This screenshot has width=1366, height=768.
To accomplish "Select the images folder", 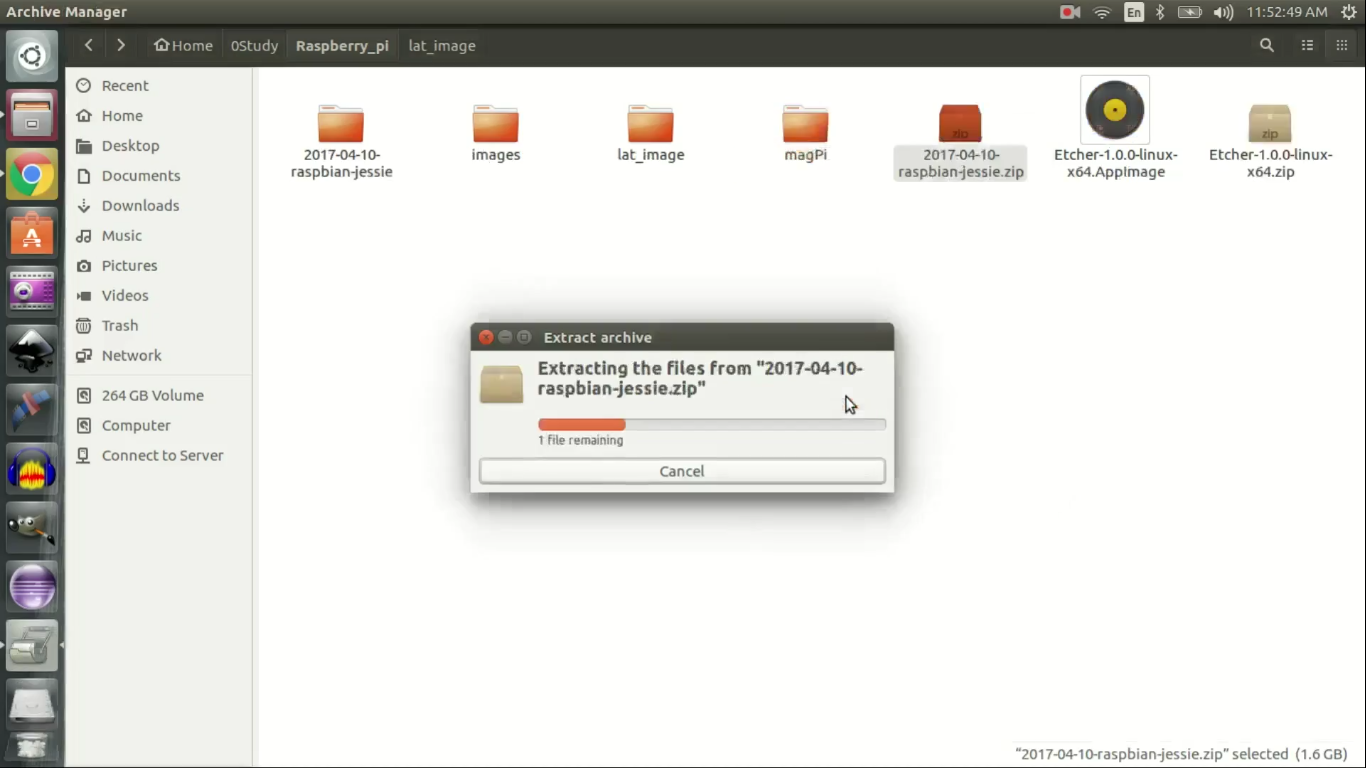I will pyautogui.click(x=496, y=134).
